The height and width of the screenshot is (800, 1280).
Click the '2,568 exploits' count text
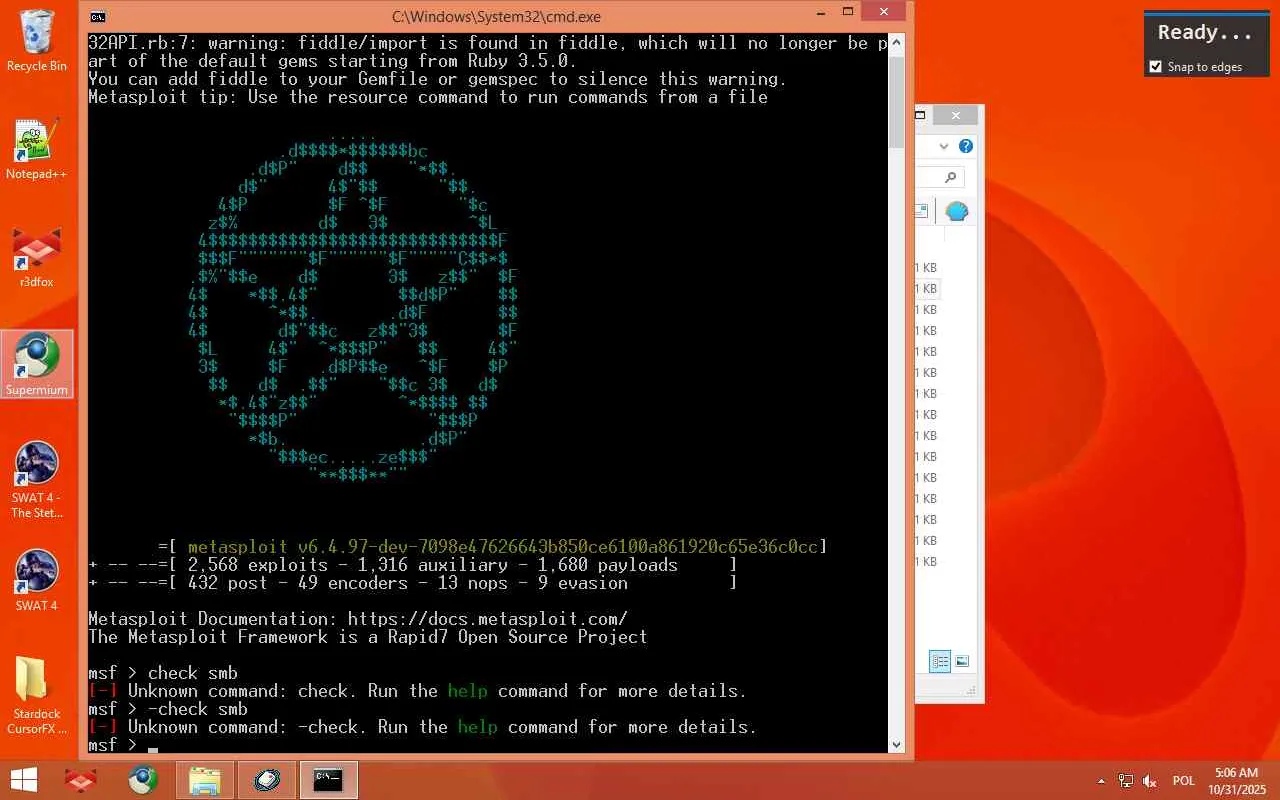click(x=257, y=565)
